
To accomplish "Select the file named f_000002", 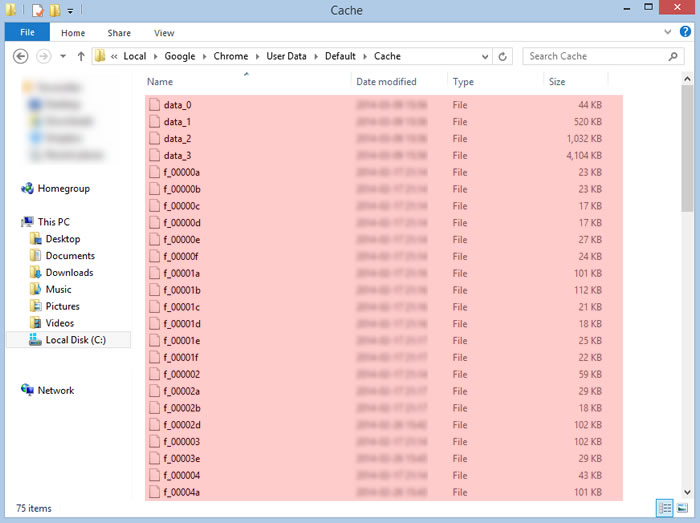I will pos(182,374).
